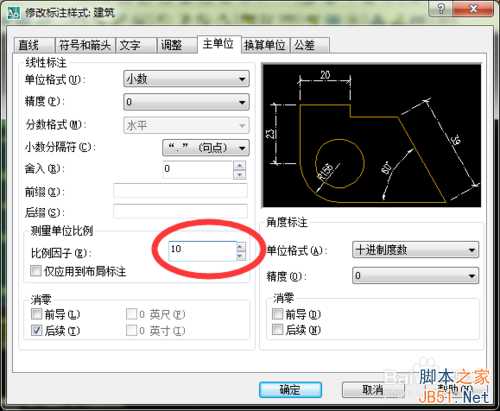Select the 主单位 tab
Image resolution: width=500 pixels, height=411 pixels.
[x=219, y=44]
